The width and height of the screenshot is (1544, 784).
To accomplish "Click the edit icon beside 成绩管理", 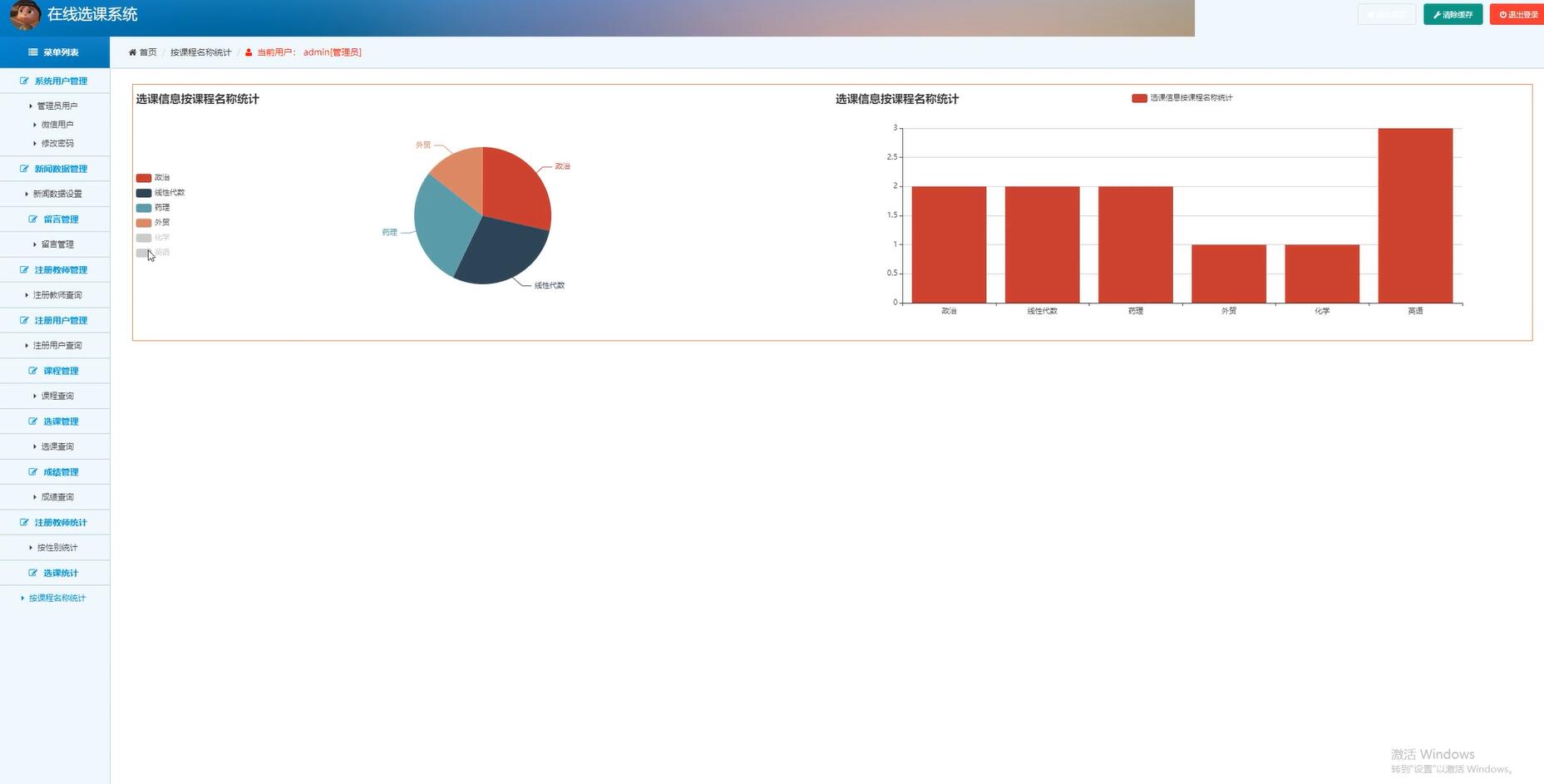I will (x=33, y=472).
